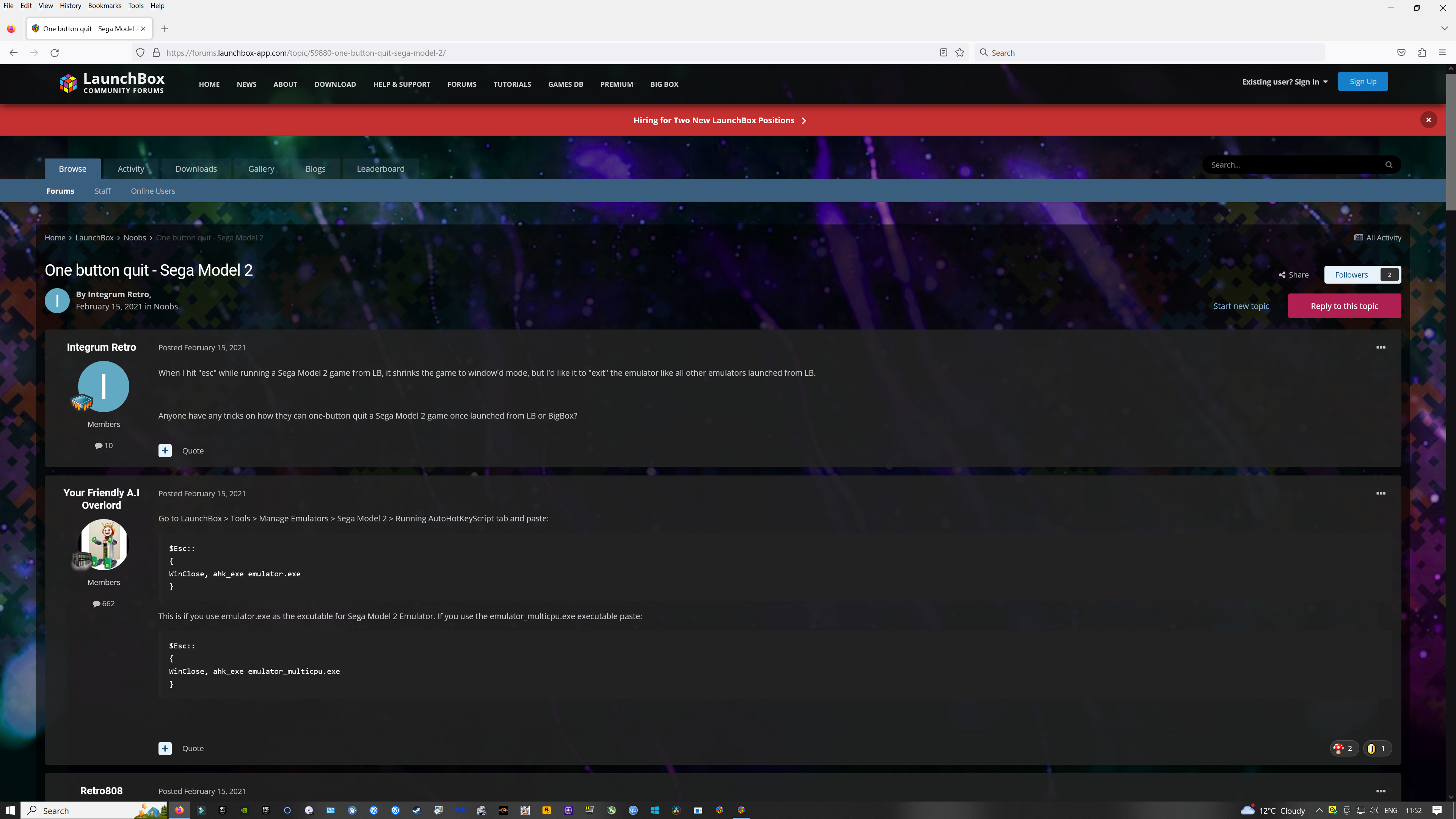The width and height of the screenshot is (1456, 819).
Task: Click the LaunchBox Community Forums logo
Action: (x=112, y=83)
